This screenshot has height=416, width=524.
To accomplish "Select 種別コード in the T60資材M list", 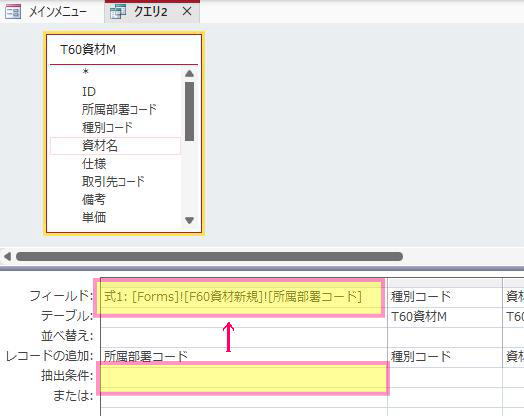I will pos(107,127).
